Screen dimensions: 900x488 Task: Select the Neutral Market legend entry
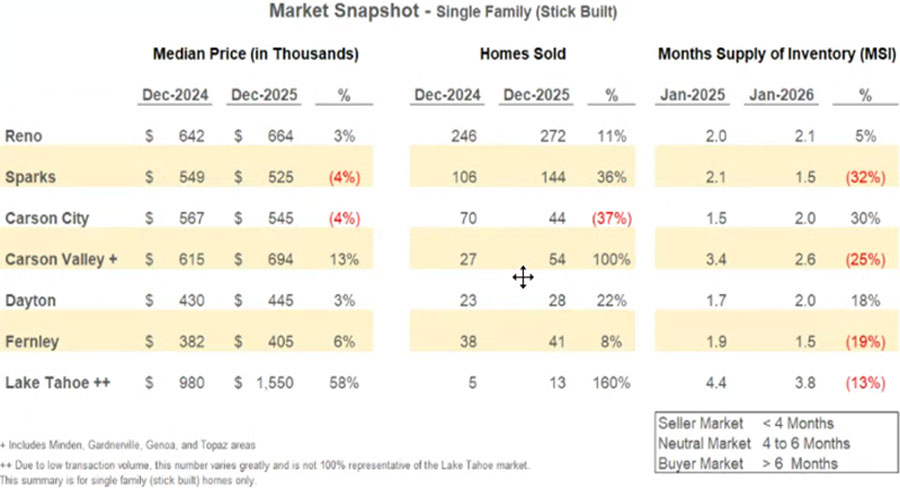coord(754,443)
